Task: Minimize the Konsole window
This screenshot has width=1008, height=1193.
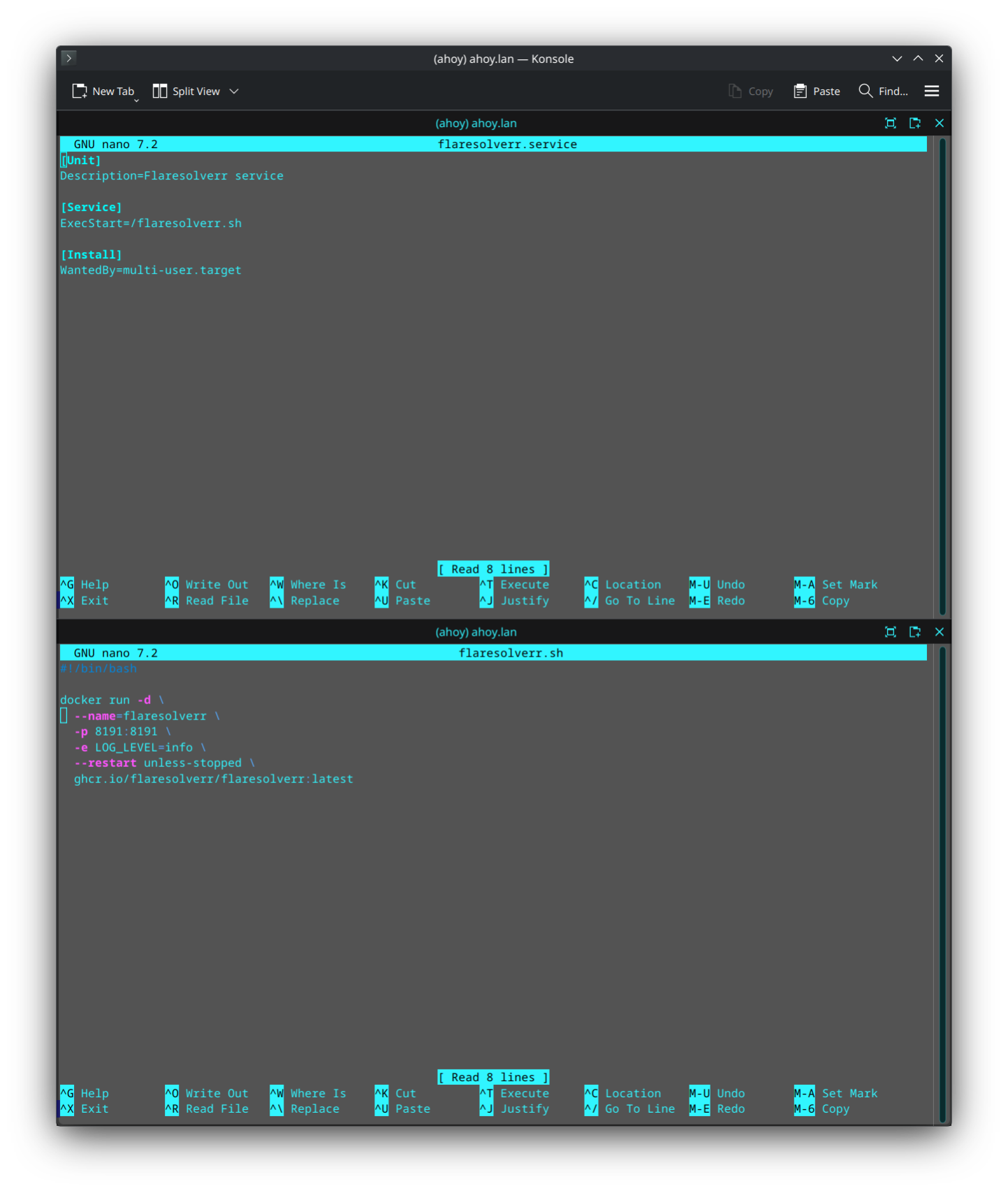Action: [x=897, y=59]
